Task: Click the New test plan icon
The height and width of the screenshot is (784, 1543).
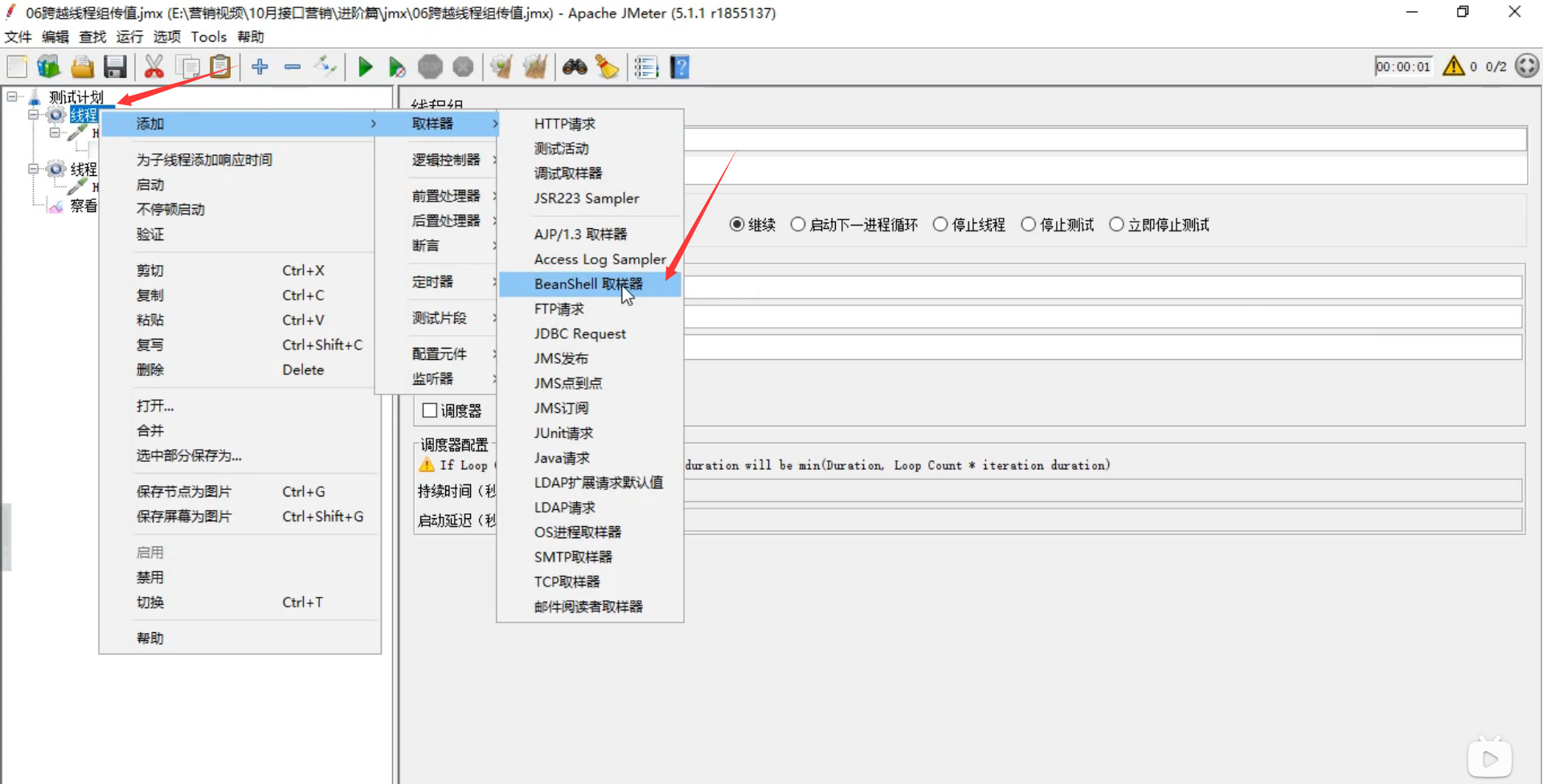Action: (17, 67)
